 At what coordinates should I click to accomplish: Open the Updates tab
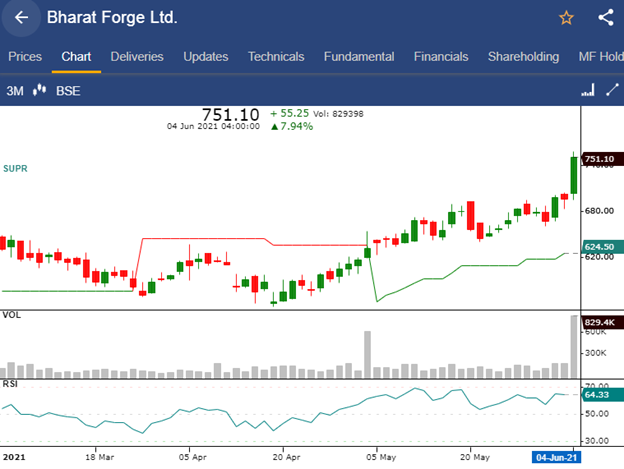pos(206,56)
